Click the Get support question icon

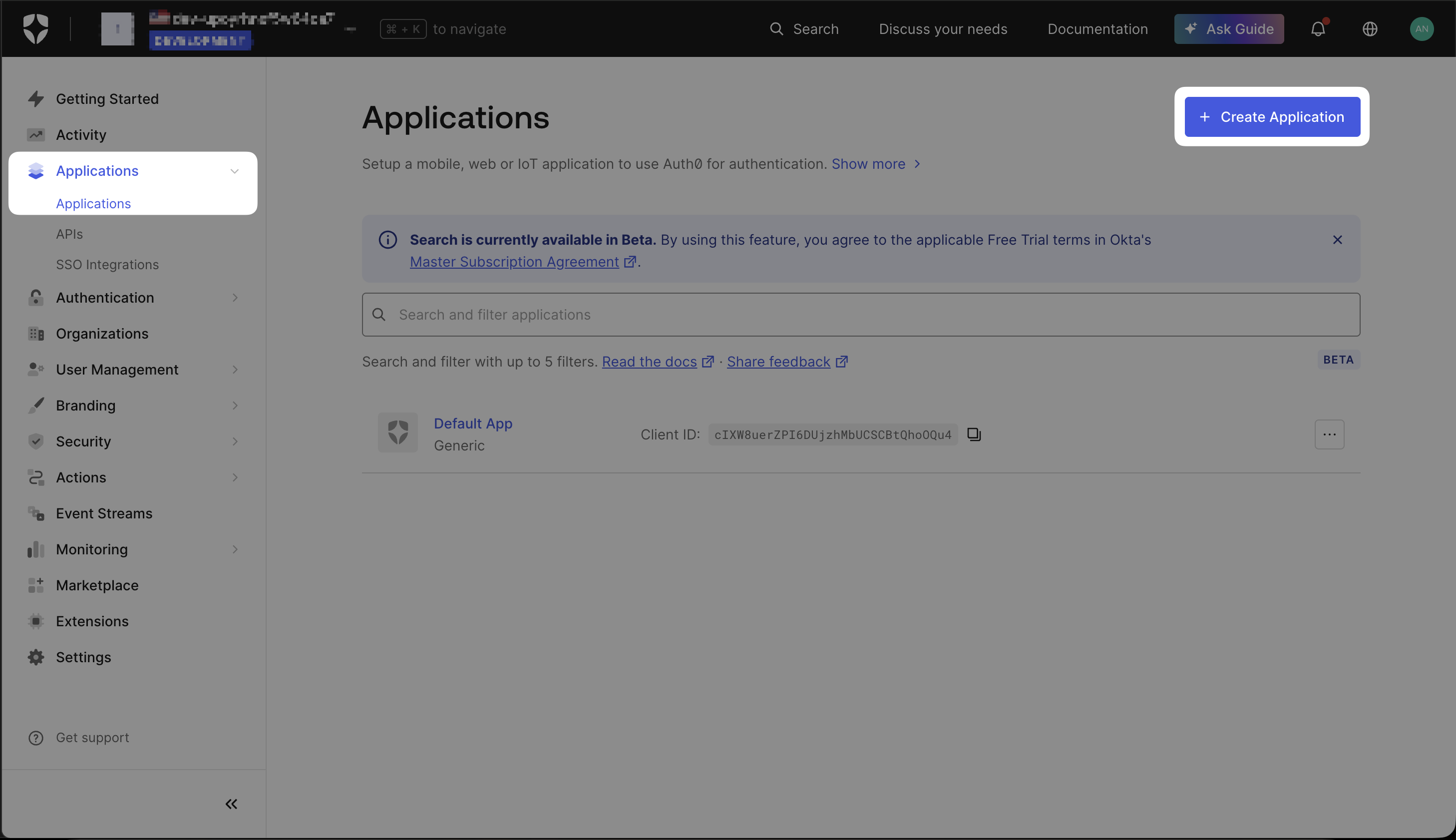point(36,738)
